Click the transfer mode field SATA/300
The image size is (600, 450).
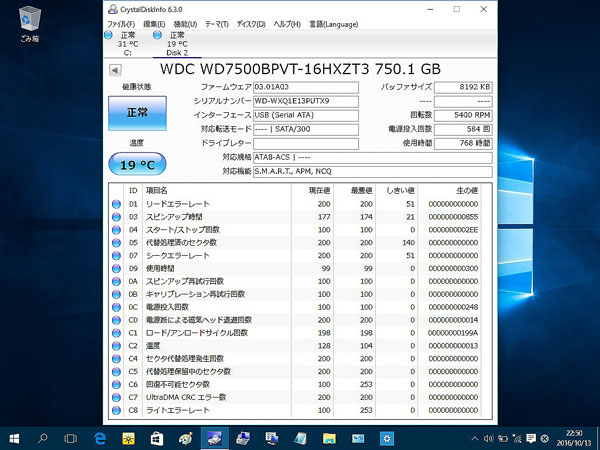306,129
